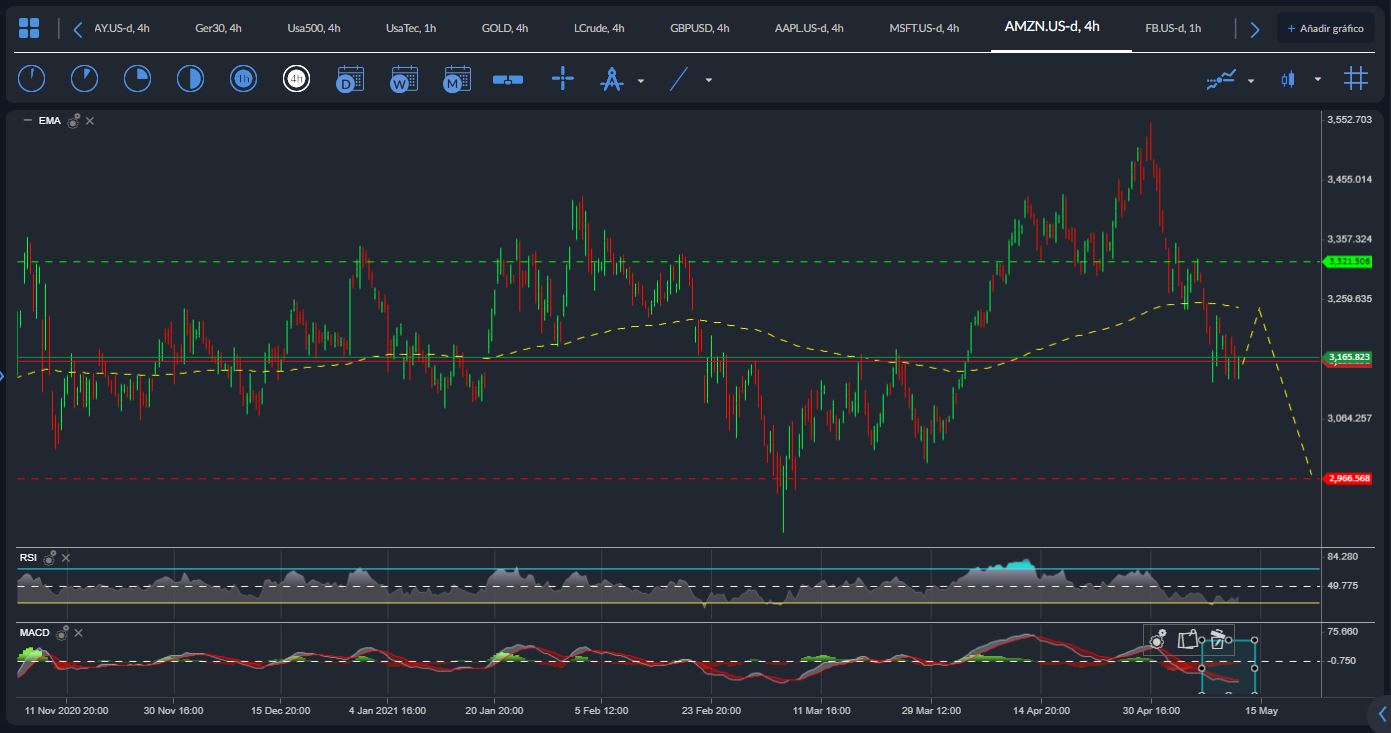Viewport: 1391px width, 733px height.
Task: Toggle the chart grid icon
Action: 1356,78
